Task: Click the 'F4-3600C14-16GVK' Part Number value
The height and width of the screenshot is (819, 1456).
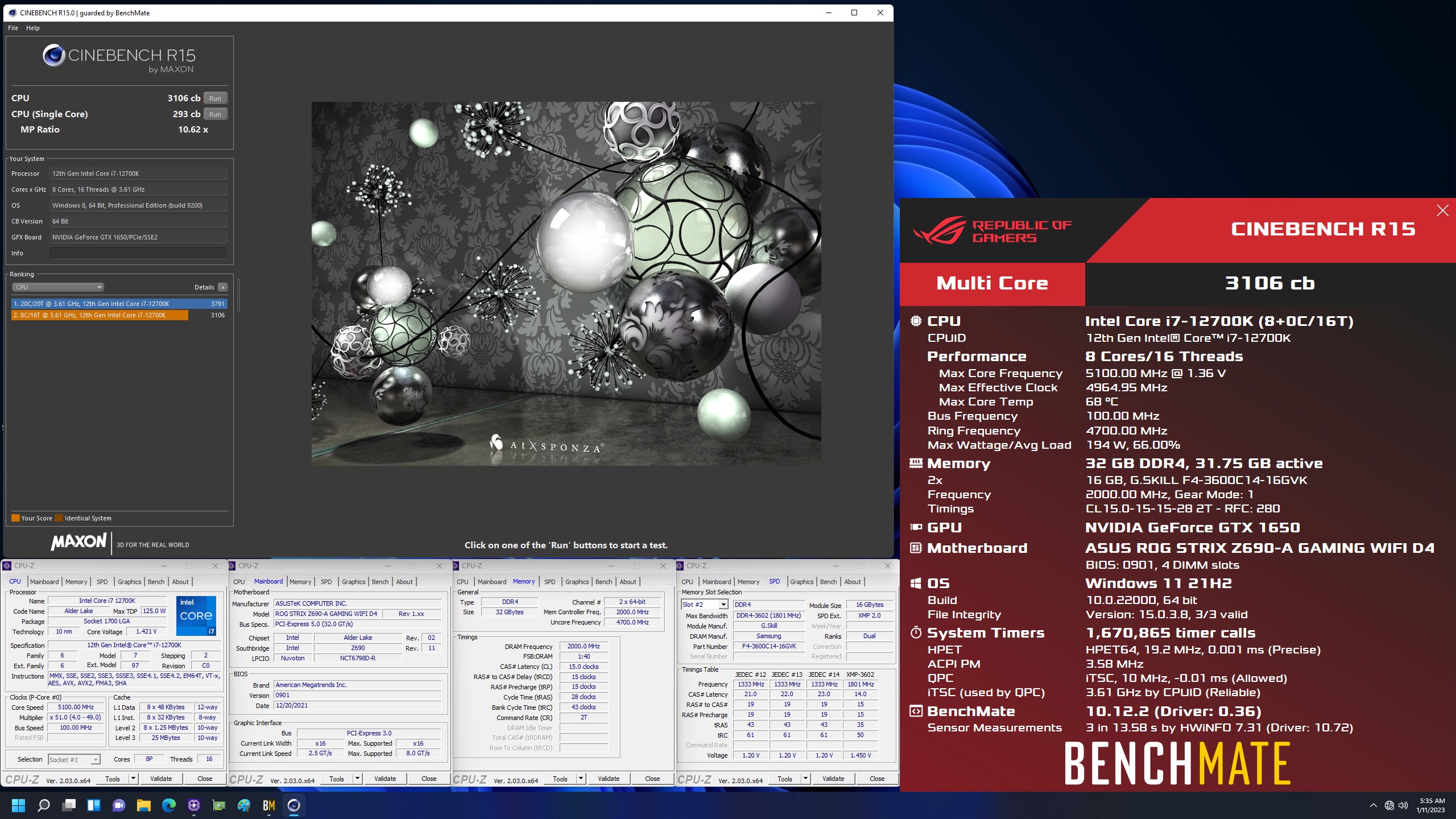Action: click(x=769, y=646)
